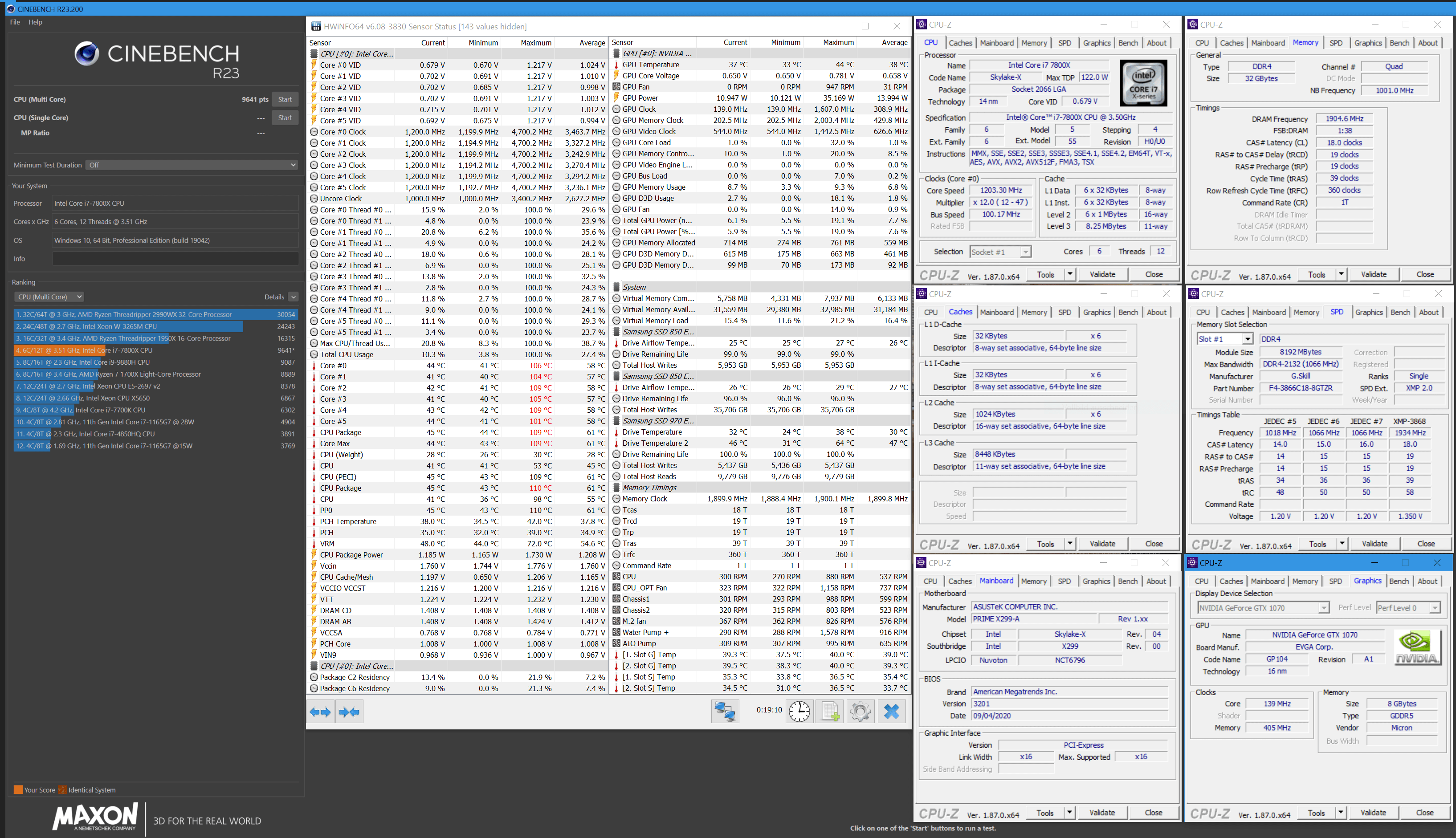Screen dimensions: 1456x838
Task: Click system icon beside System section header
Action: 616,287
